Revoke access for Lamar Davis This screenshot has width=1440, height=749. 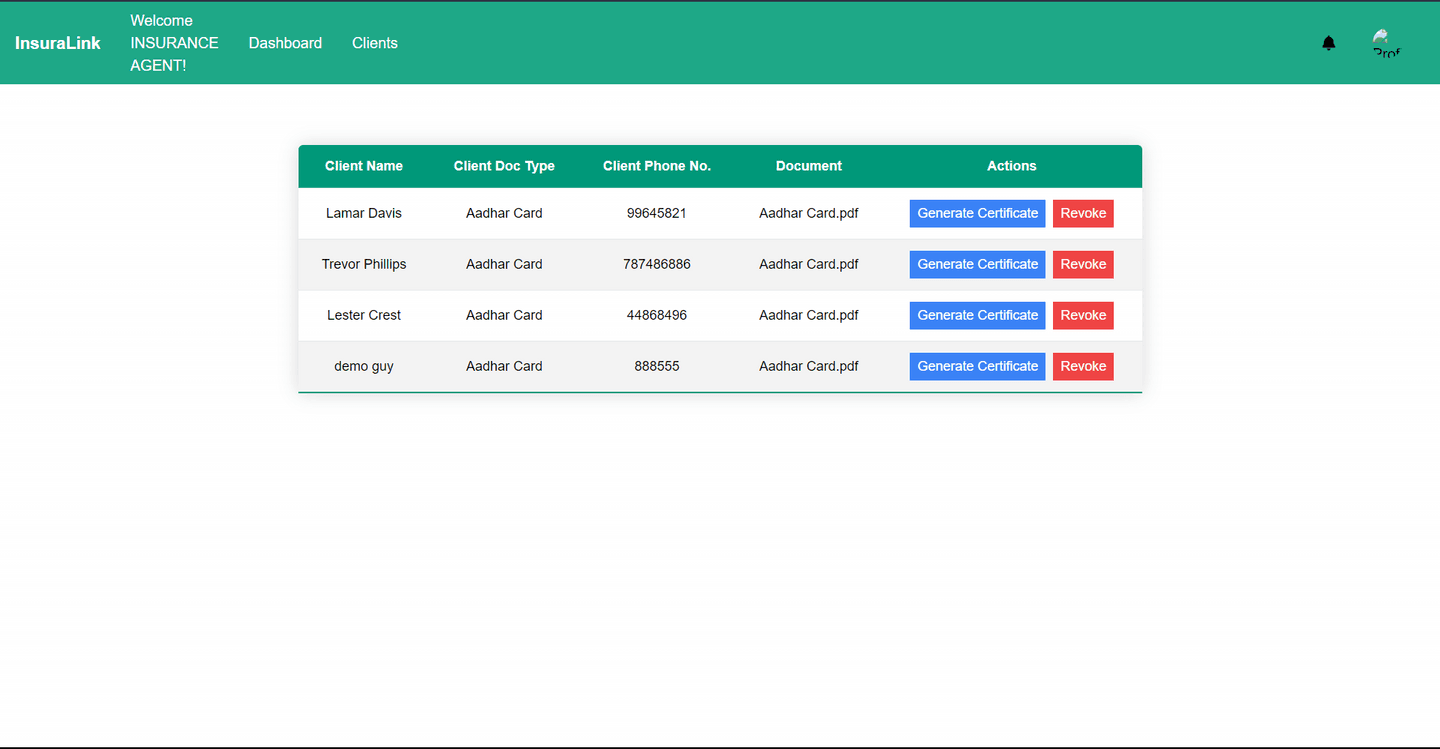(1083, 213)
